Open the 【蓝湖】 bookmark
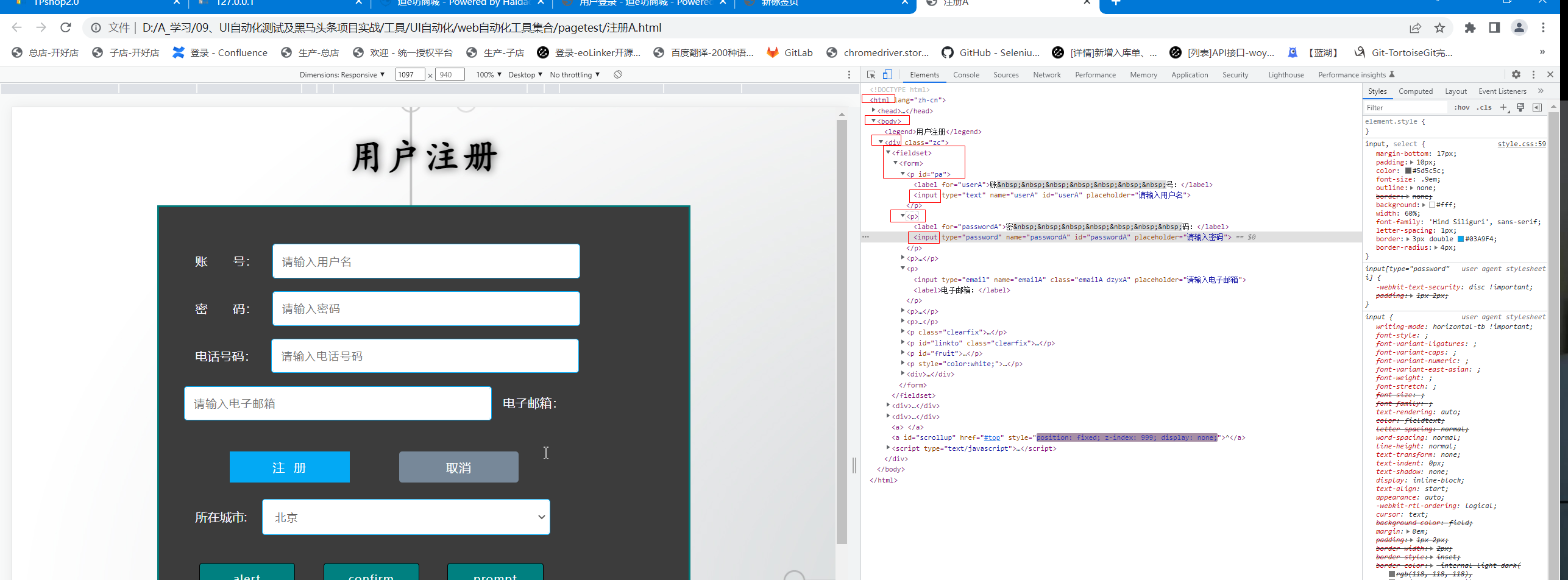This screenshot has height=580, width=1568. tap(1312, 52)
